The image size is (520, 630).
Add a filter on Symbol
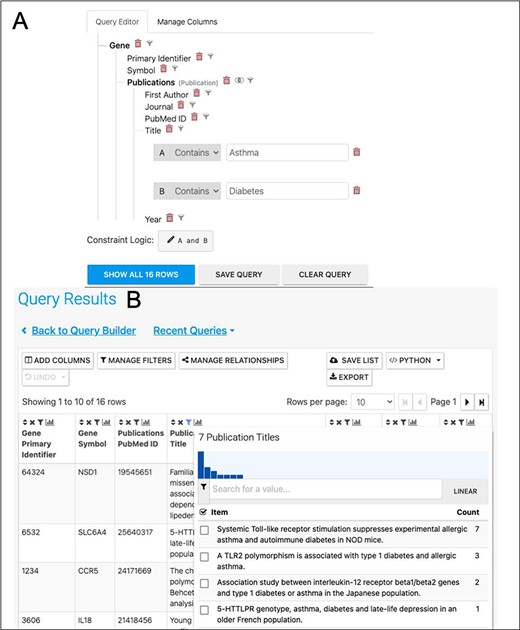(175, 68)
